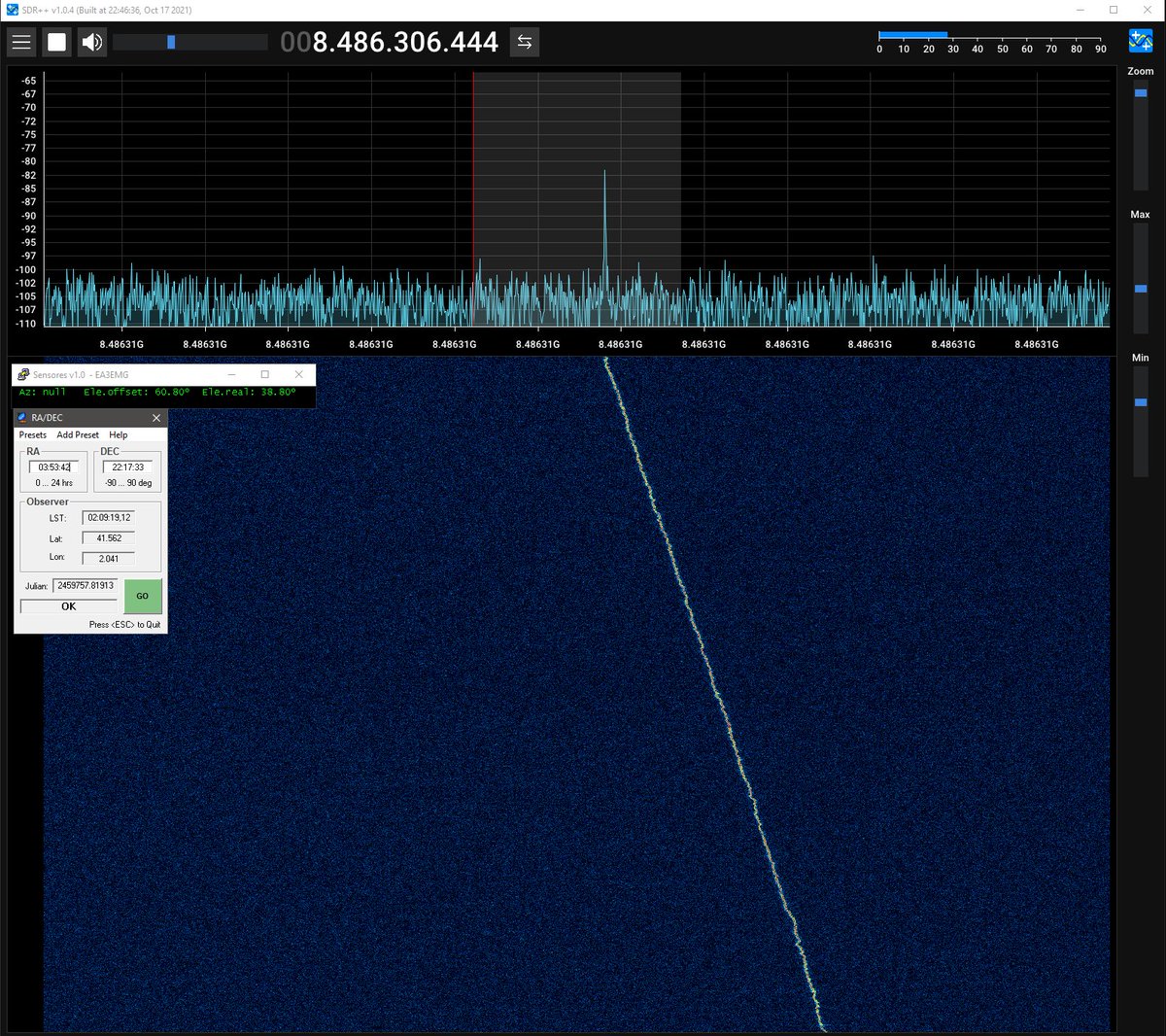Image resolution: width=1166 pixels, height=1036 pixels.
Task: Click the SDR++ waveform logo at top right
Action: [x=1139, y=40]
